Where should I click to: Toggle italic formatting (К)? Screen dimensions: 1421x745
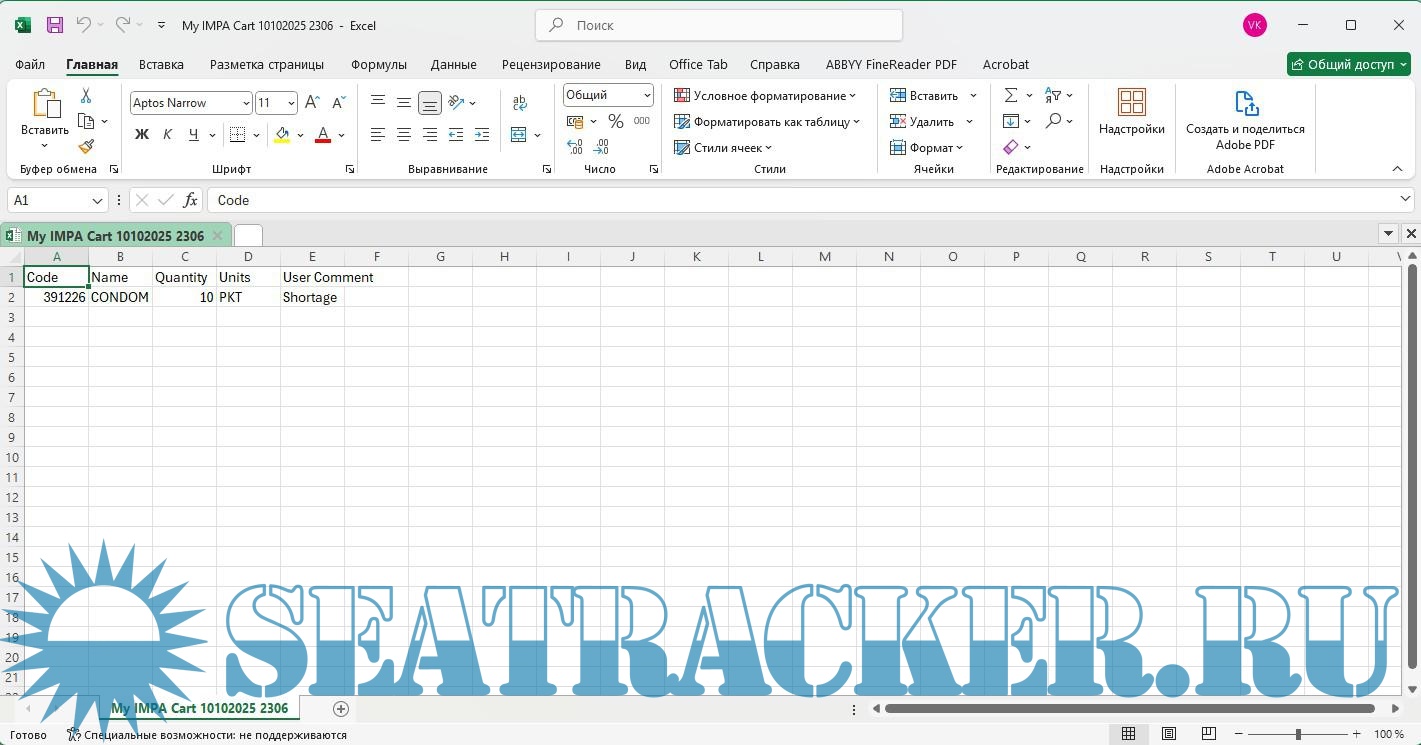(167, 135)
